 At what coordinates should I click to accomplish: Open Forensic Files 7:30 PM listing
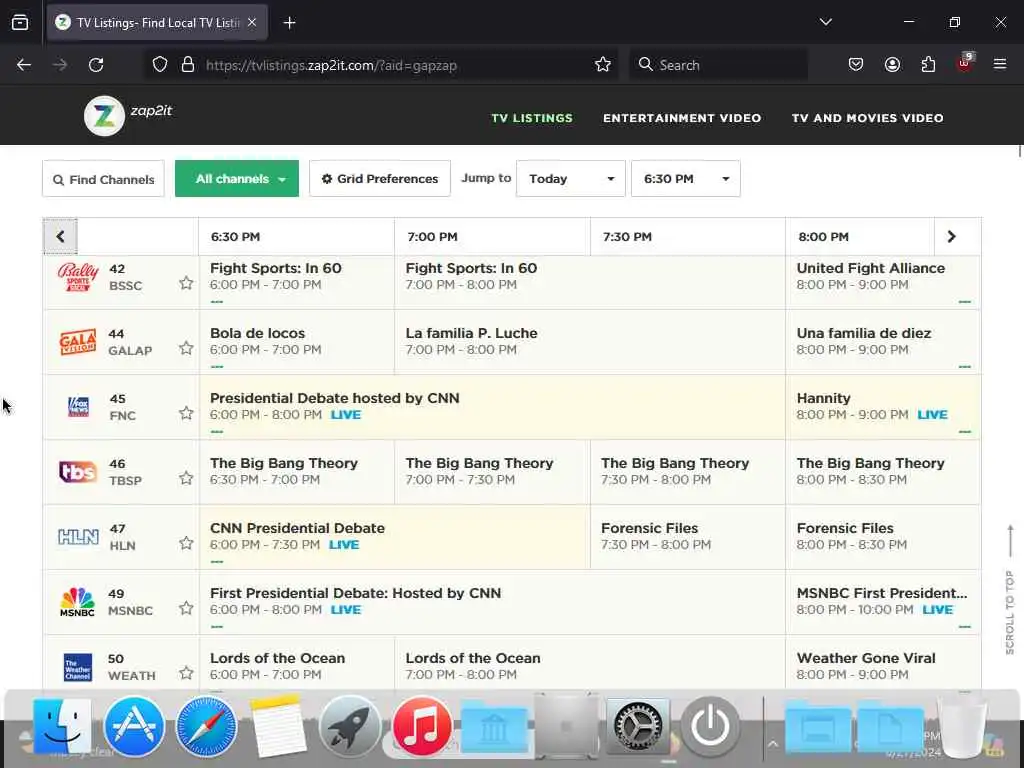click(x=687, y=536)
